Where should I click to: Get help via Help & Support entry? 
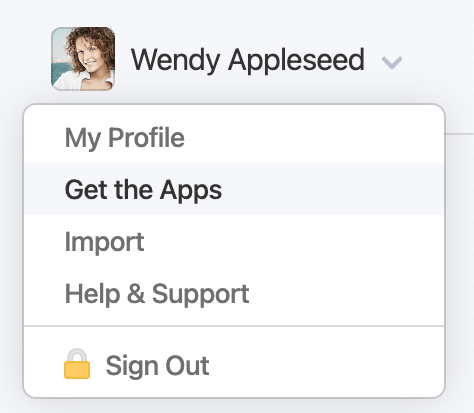click(x=234, y=293)
